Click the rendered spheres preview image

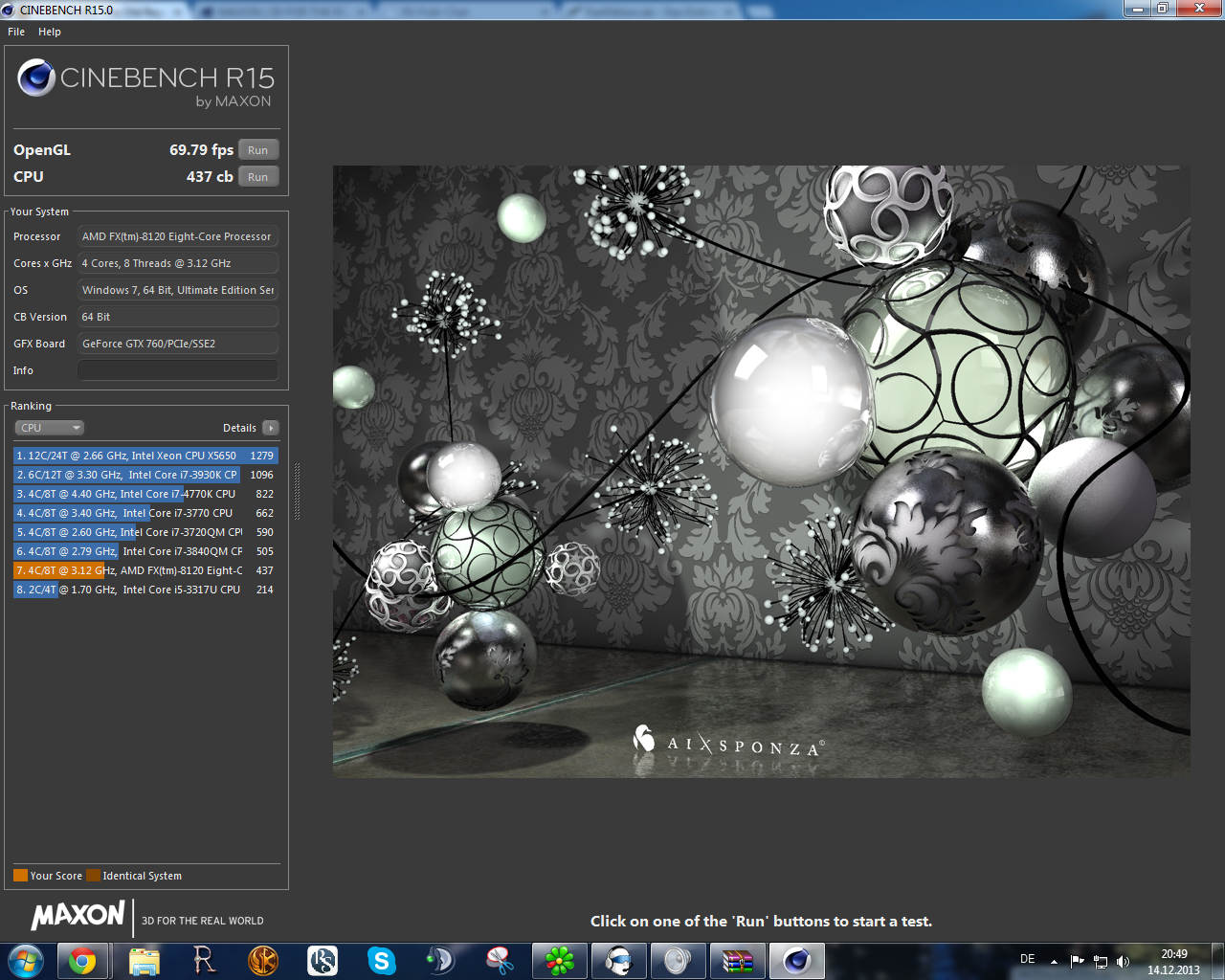pos(761,471)
